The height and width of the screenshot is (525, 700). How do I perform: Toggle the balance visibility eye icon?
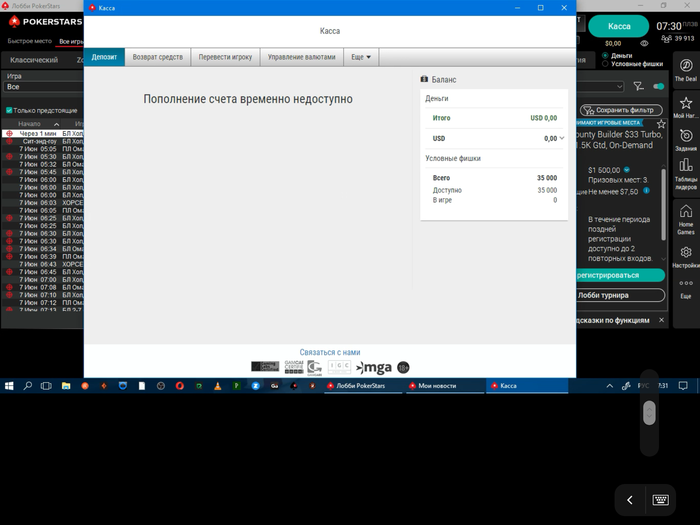(644, 43)
